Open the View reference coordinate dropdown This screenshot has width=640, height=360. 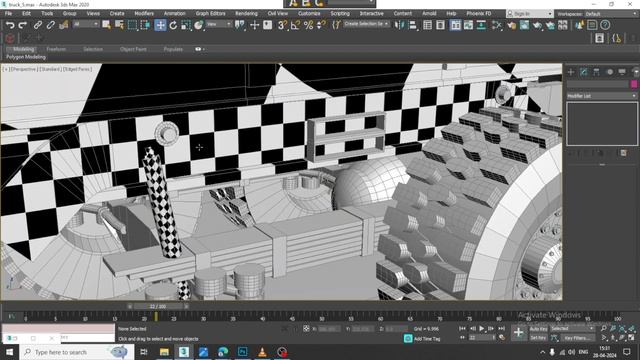coord(219,24)
